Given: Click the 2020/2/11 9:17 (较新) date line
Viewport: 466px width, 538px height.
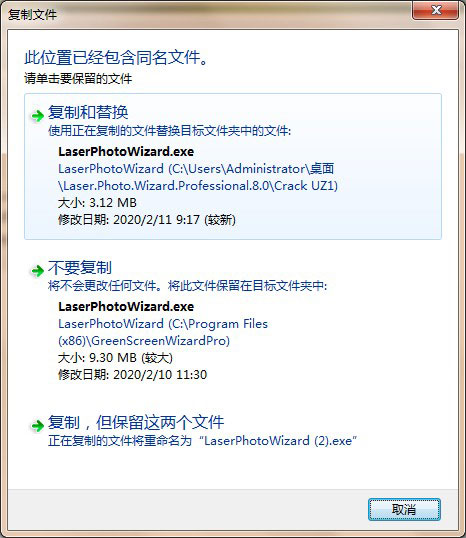Looking at the screenshot, I should 147,220.
